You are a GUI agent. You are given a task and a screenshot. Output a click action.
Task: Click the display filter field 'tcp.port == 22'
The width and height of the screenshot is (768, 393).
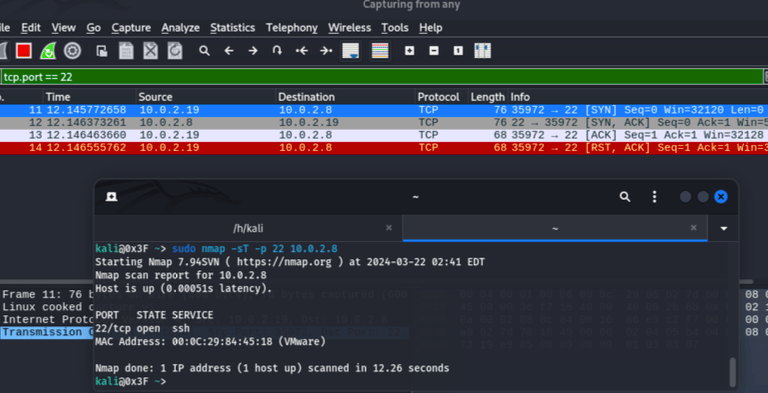coord(382,77)
